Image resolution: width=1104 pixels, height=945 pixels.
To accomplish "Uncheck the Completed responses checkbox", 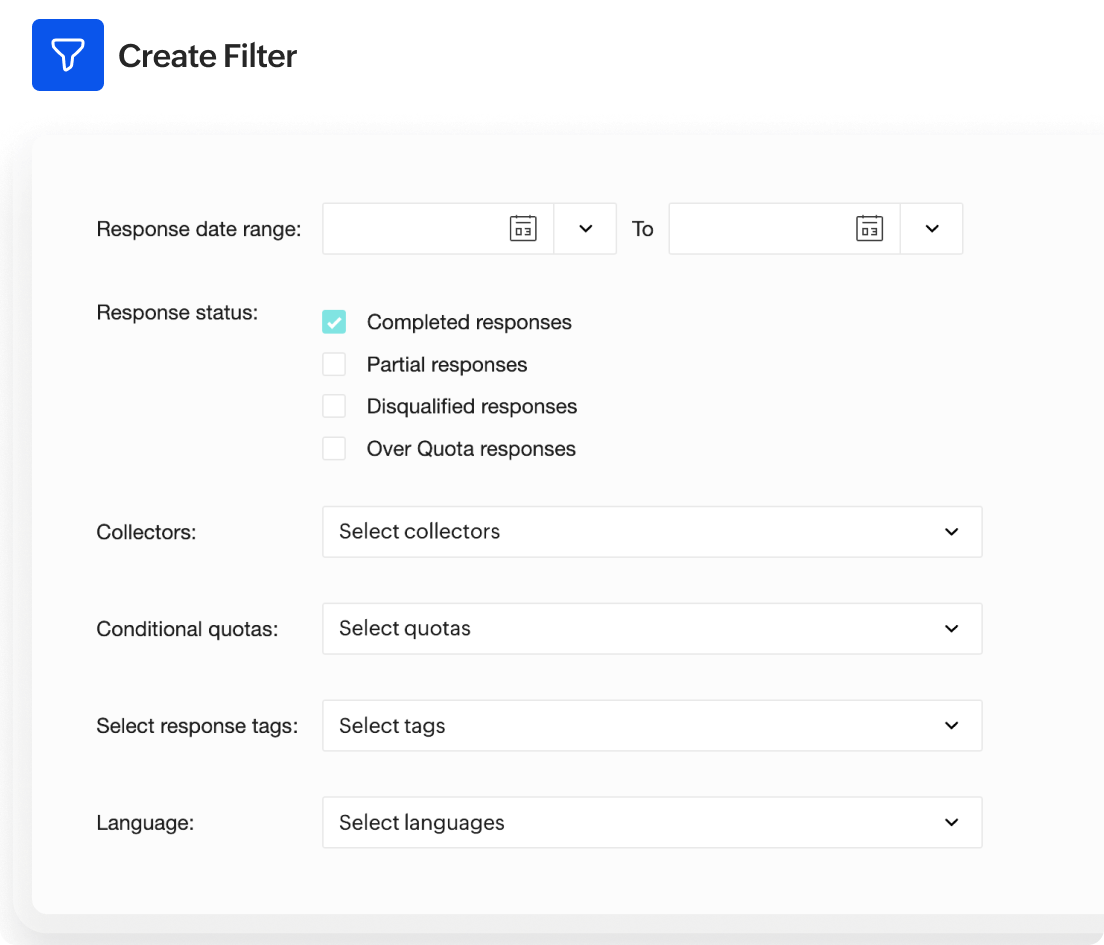I will [334, 322].
